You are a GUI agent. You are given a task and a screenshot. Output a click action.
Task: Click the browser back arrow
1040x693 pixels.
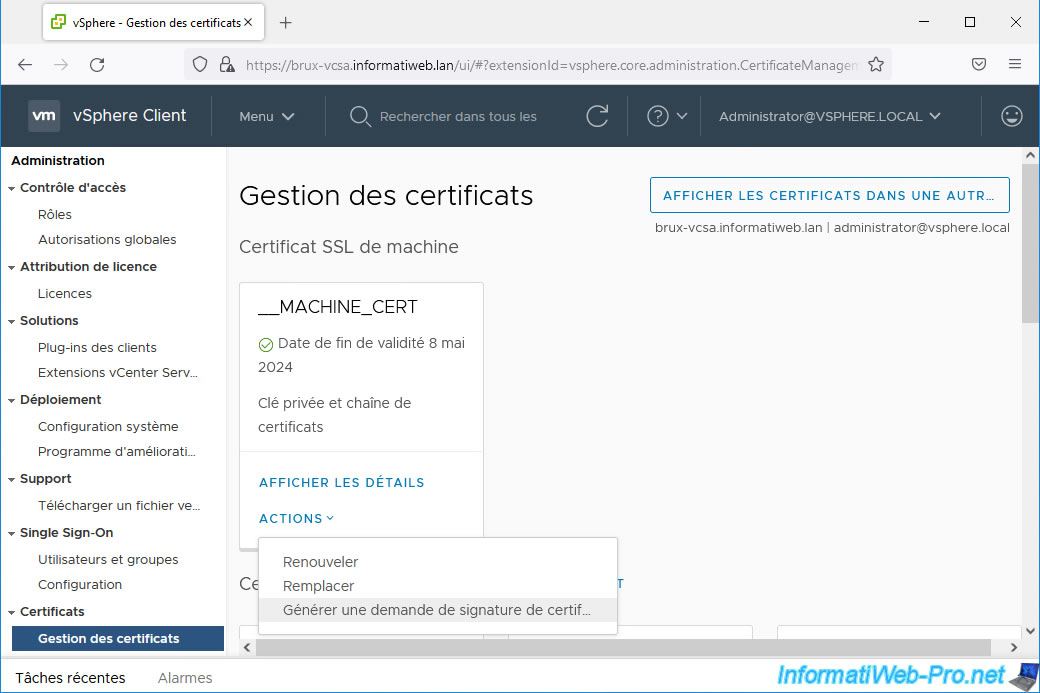coord(25,64)
